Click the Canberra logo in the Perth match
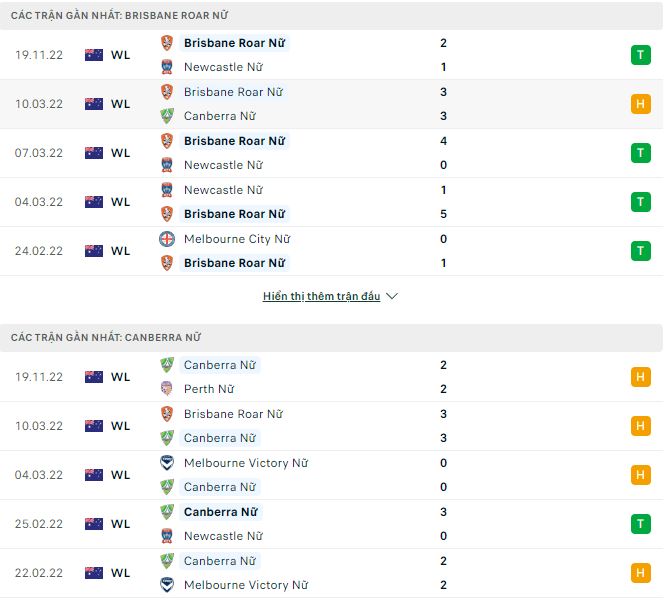The width and height of the screenshot is (671, 600). tap(167, 365)
